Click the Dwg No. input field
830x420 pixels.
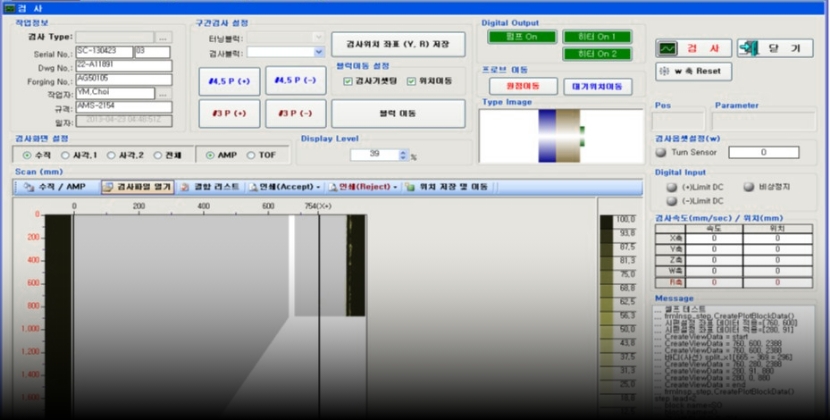(x=124, y=66)
